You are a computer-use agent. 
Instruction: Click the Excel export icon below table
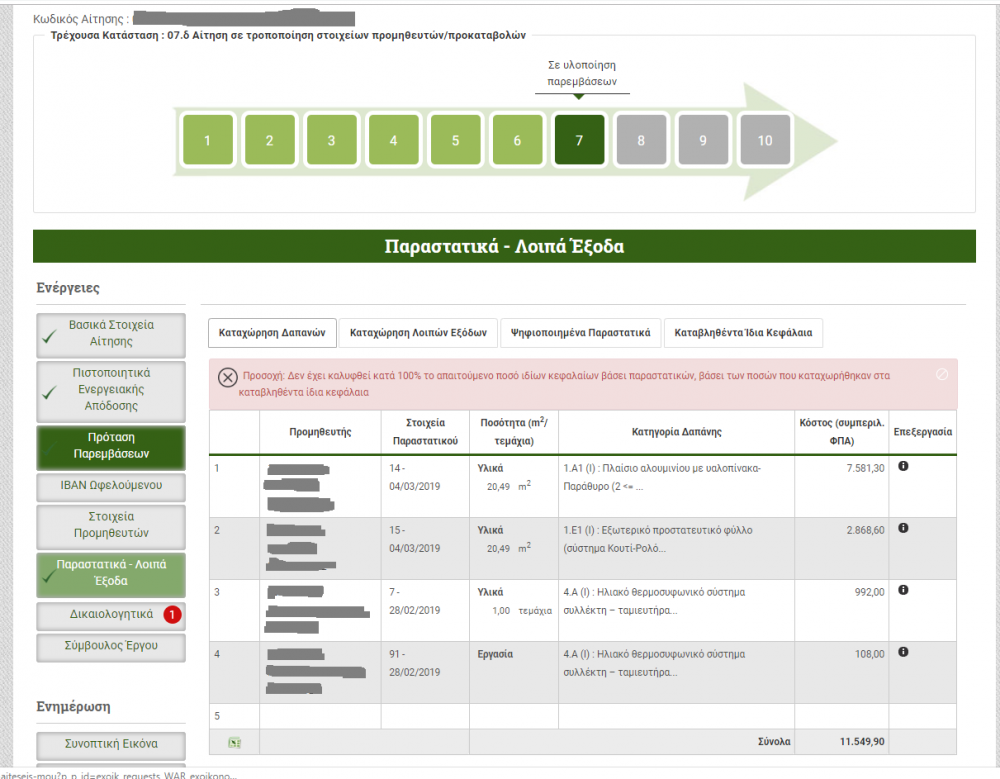(x=234, y=742)
